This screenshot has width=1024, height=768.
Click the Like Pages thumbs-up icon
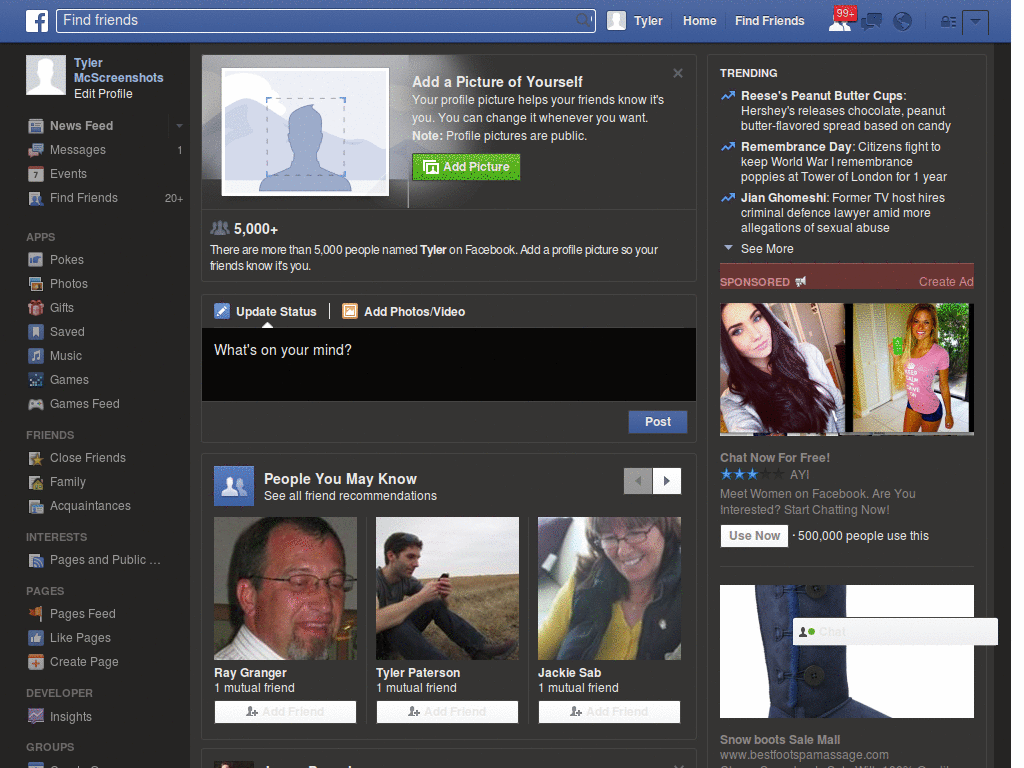pos(36,638)
